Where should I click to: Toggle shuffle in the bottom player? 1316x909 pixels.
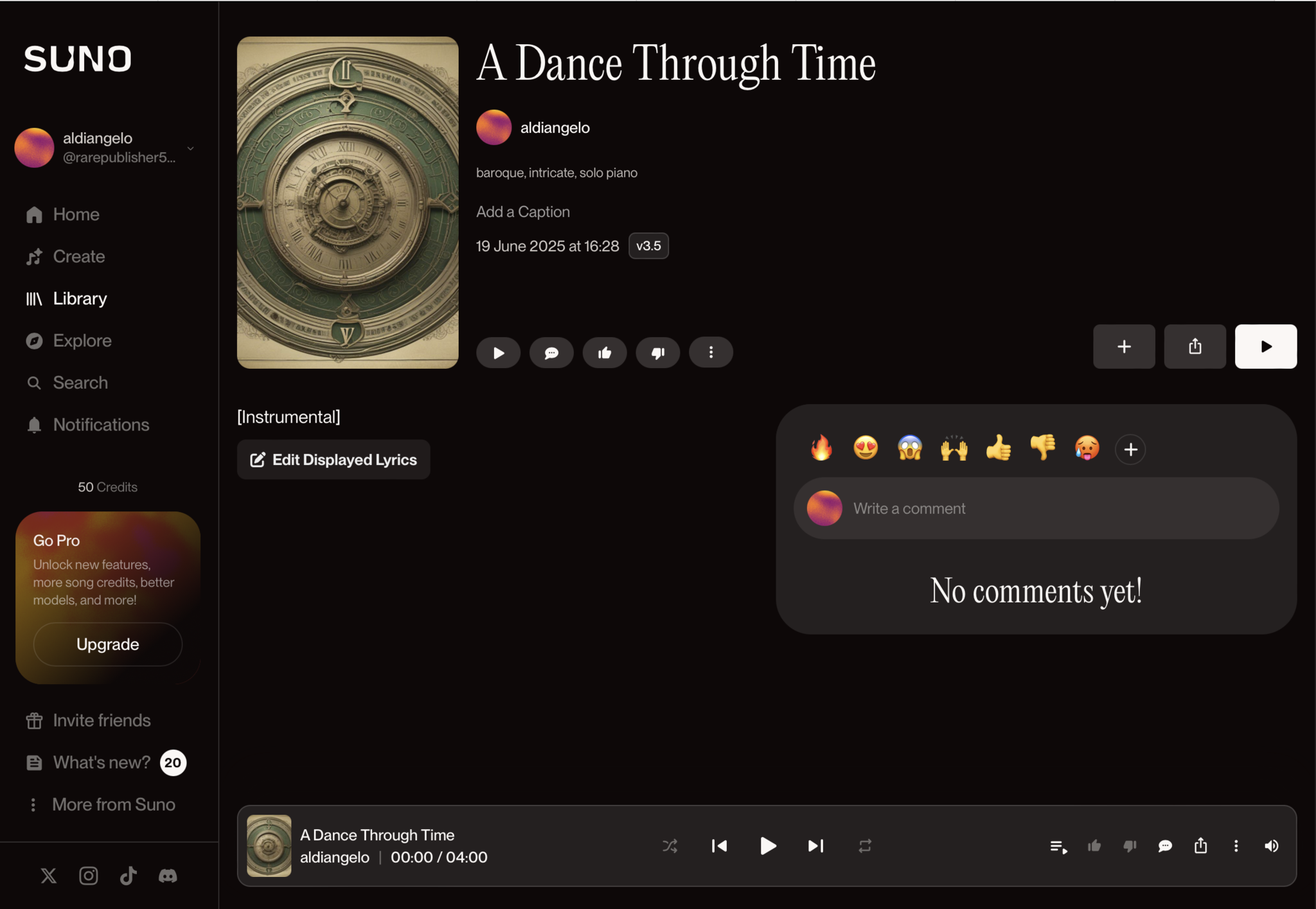[x=670, y=846]
